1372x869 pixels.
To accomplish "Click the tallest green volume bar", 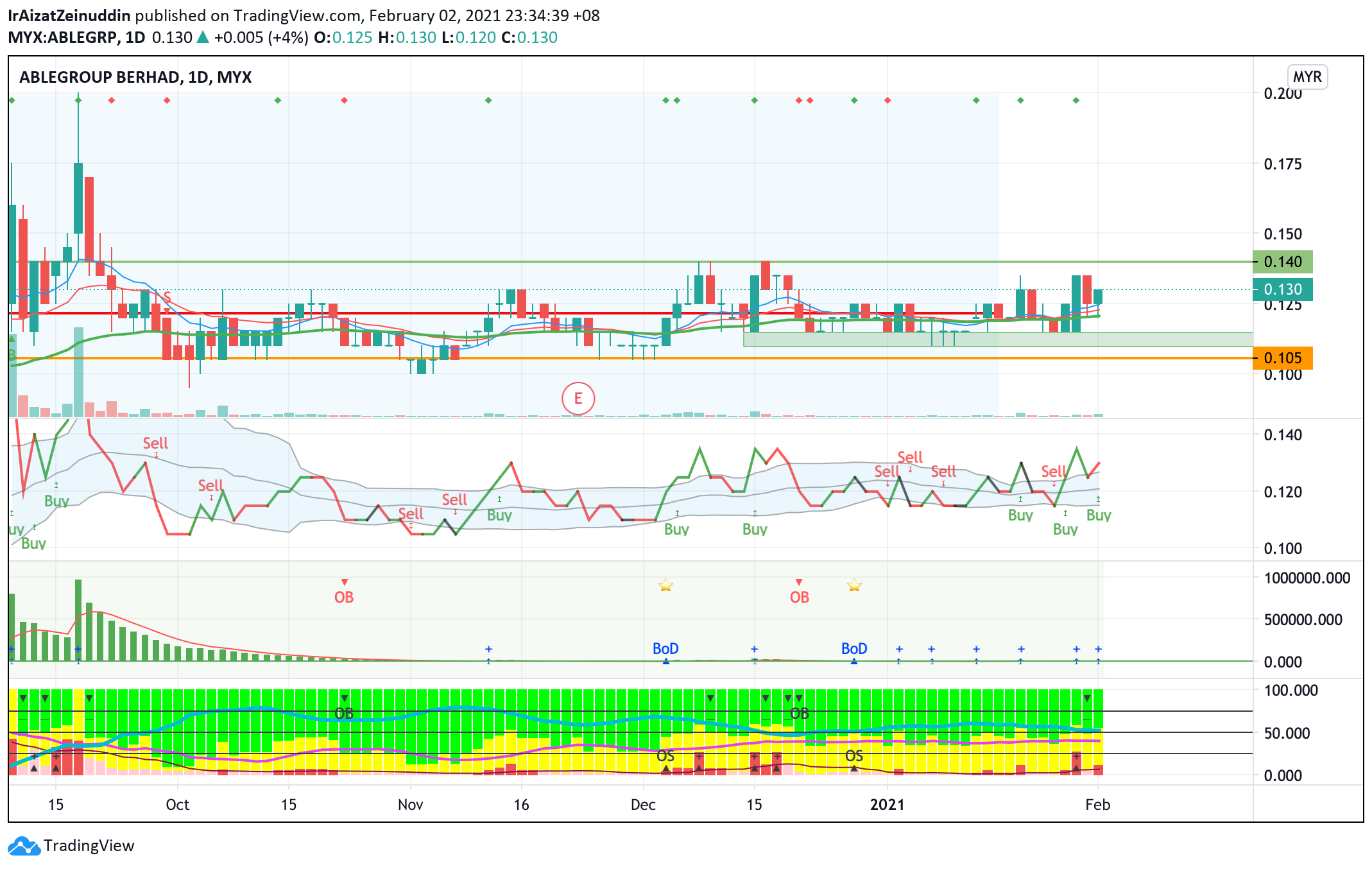I will click(78, 620).
